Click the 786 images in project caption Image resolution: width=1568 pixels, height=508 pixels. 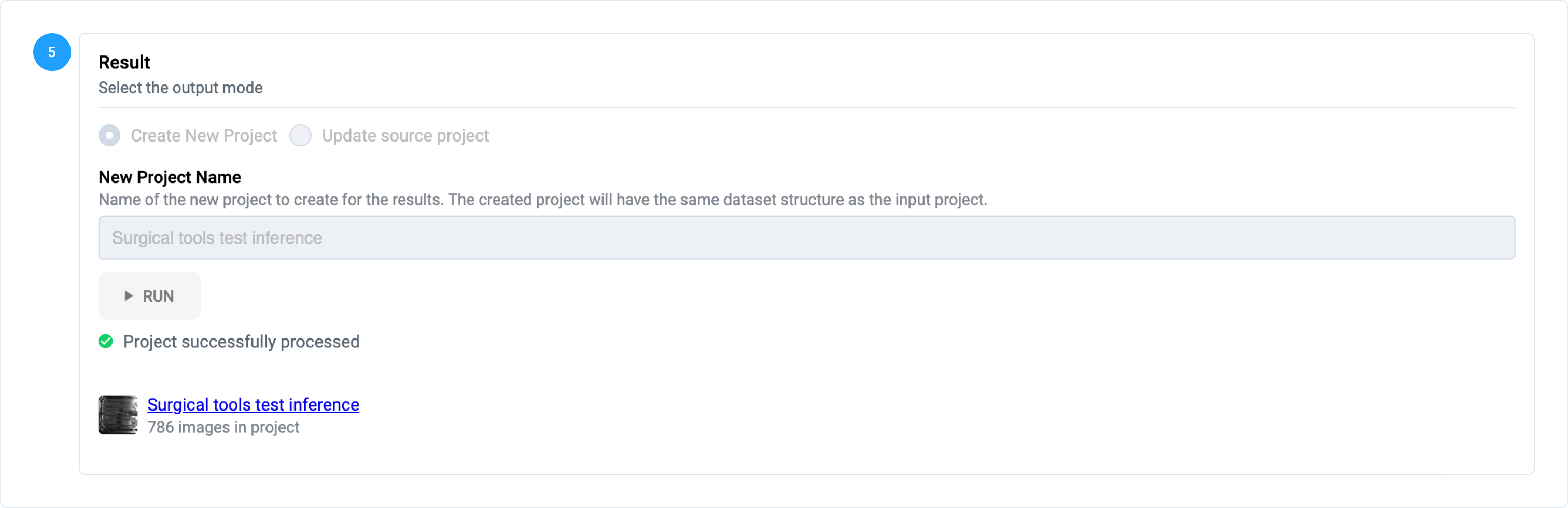pyautogui.click(x=223, y=427)
